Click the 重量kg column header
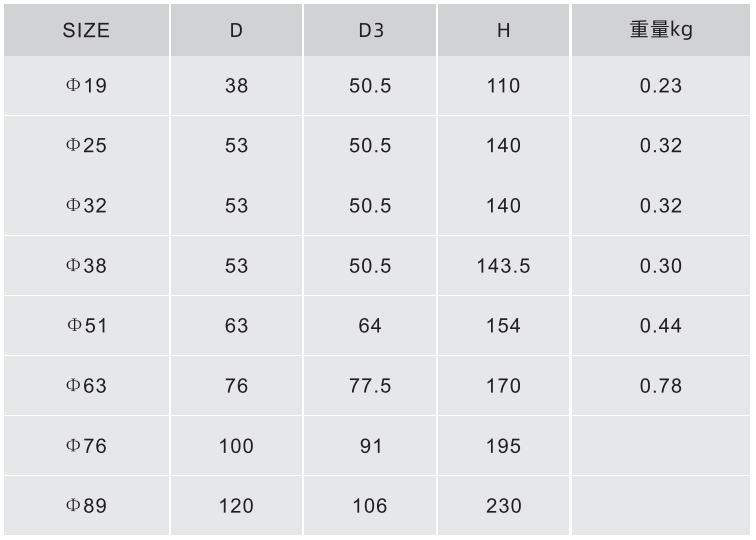756x540 pixels. (661, 30)
